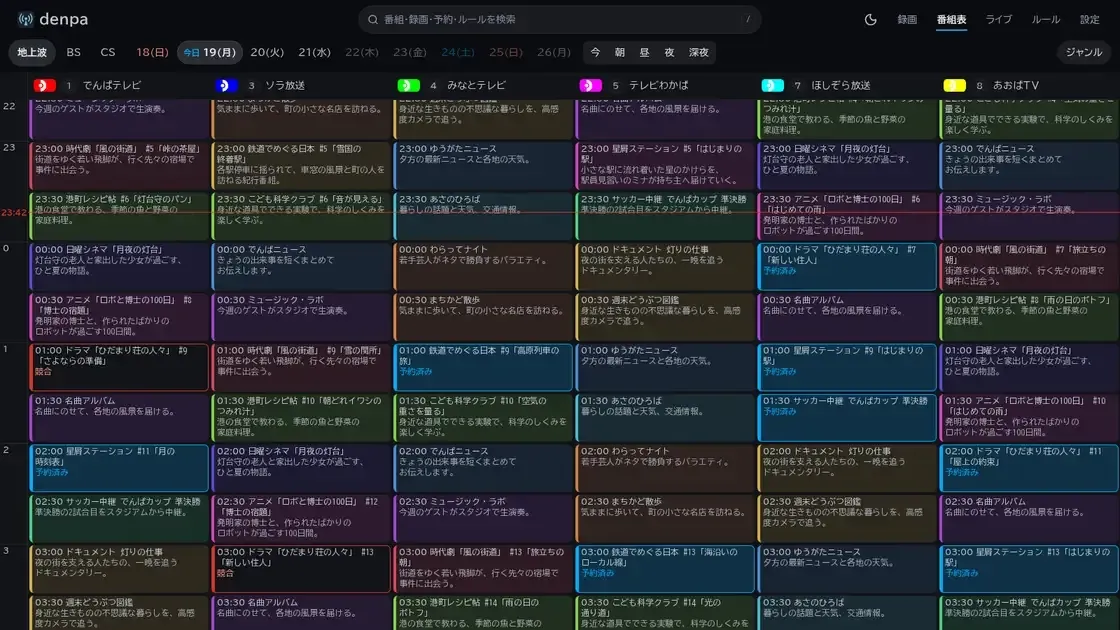This screenshot has width=1120, height=630.
Task: Click the 23:42 current time marker
Action: click(14, 212)
